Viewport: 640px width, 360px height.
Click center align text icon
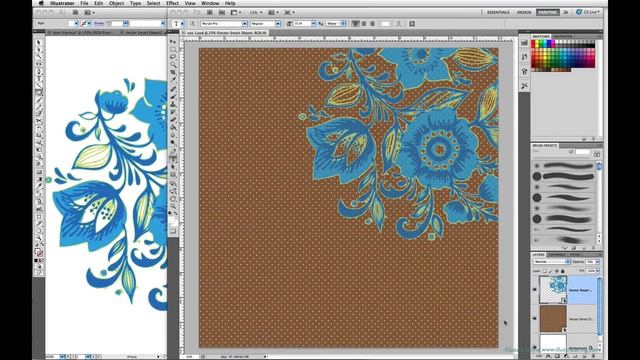coord(364,24)
